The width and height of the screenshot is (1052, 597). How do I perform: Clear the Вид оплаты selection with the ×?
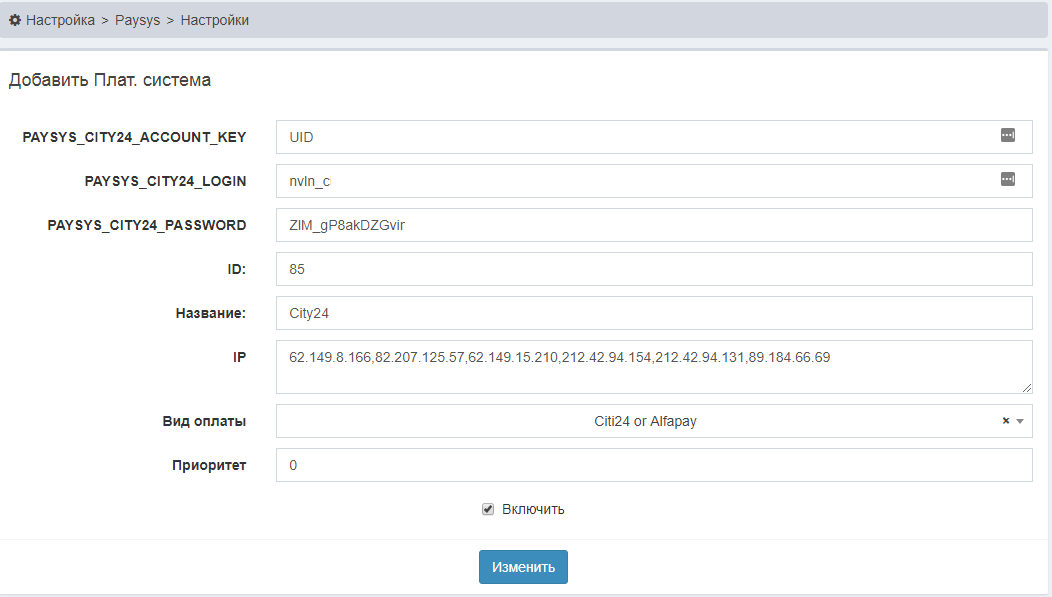point(1006,421)
